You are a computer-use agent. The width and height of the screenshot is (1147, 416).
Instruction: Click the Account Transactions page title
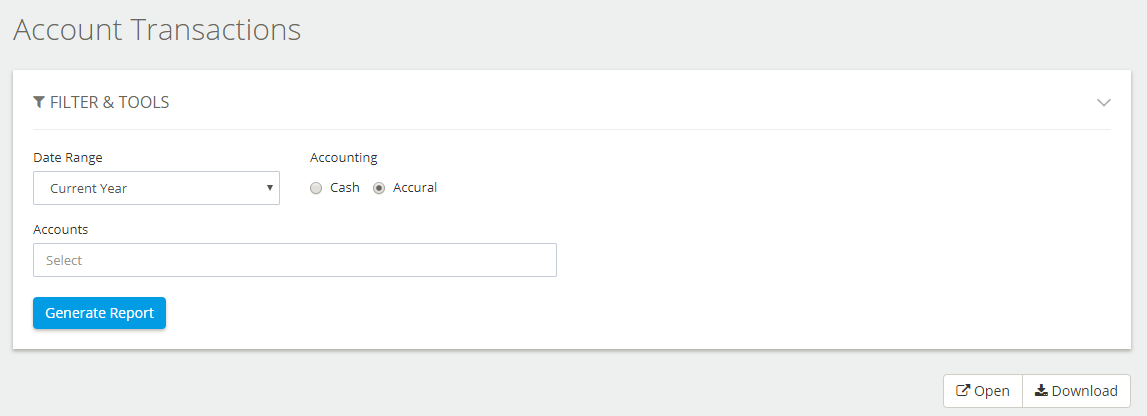pyautogui.click(x=157, y=30)
